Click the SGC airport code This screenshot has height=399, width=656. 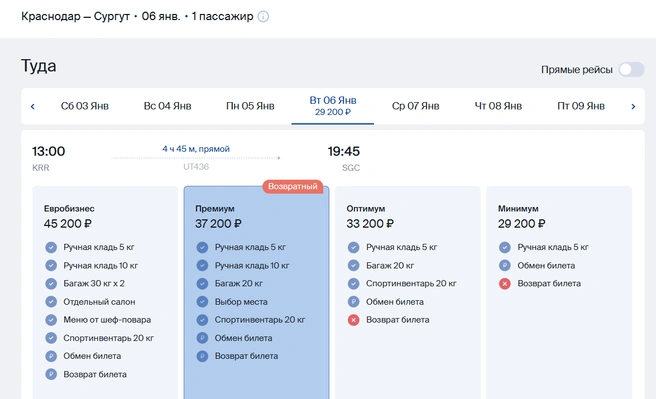[x=351, y=168]
